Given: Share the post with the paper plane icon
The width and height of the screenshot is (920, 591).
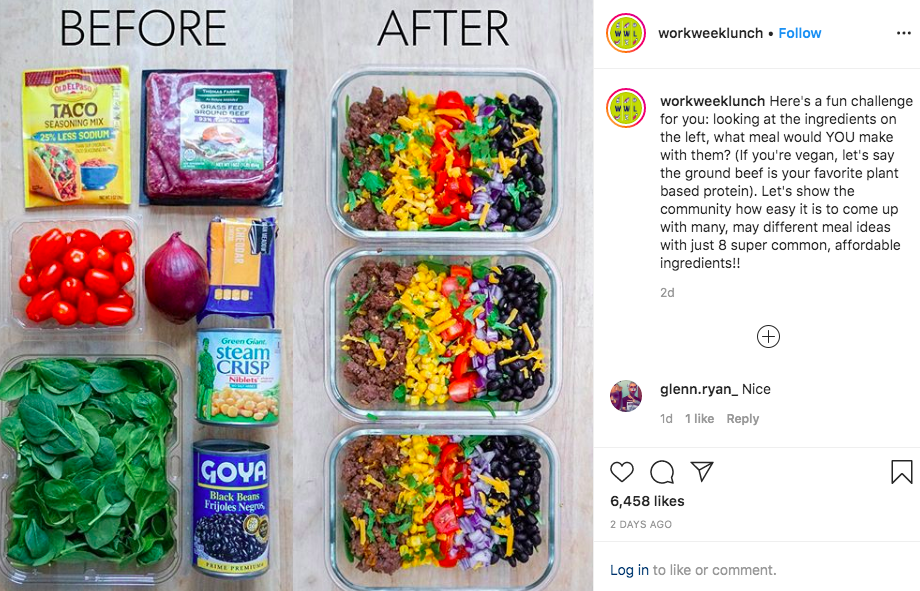Looking at the screenshot, I should pyautogui.click(x=702, y=471).
